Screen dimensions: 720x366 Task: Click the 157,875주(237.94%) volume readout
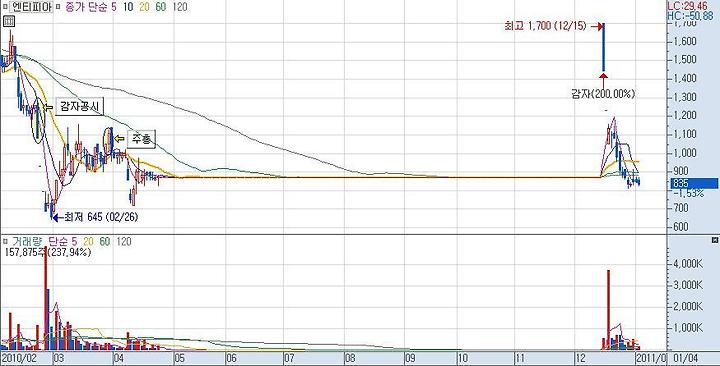(x=48, y=252)
